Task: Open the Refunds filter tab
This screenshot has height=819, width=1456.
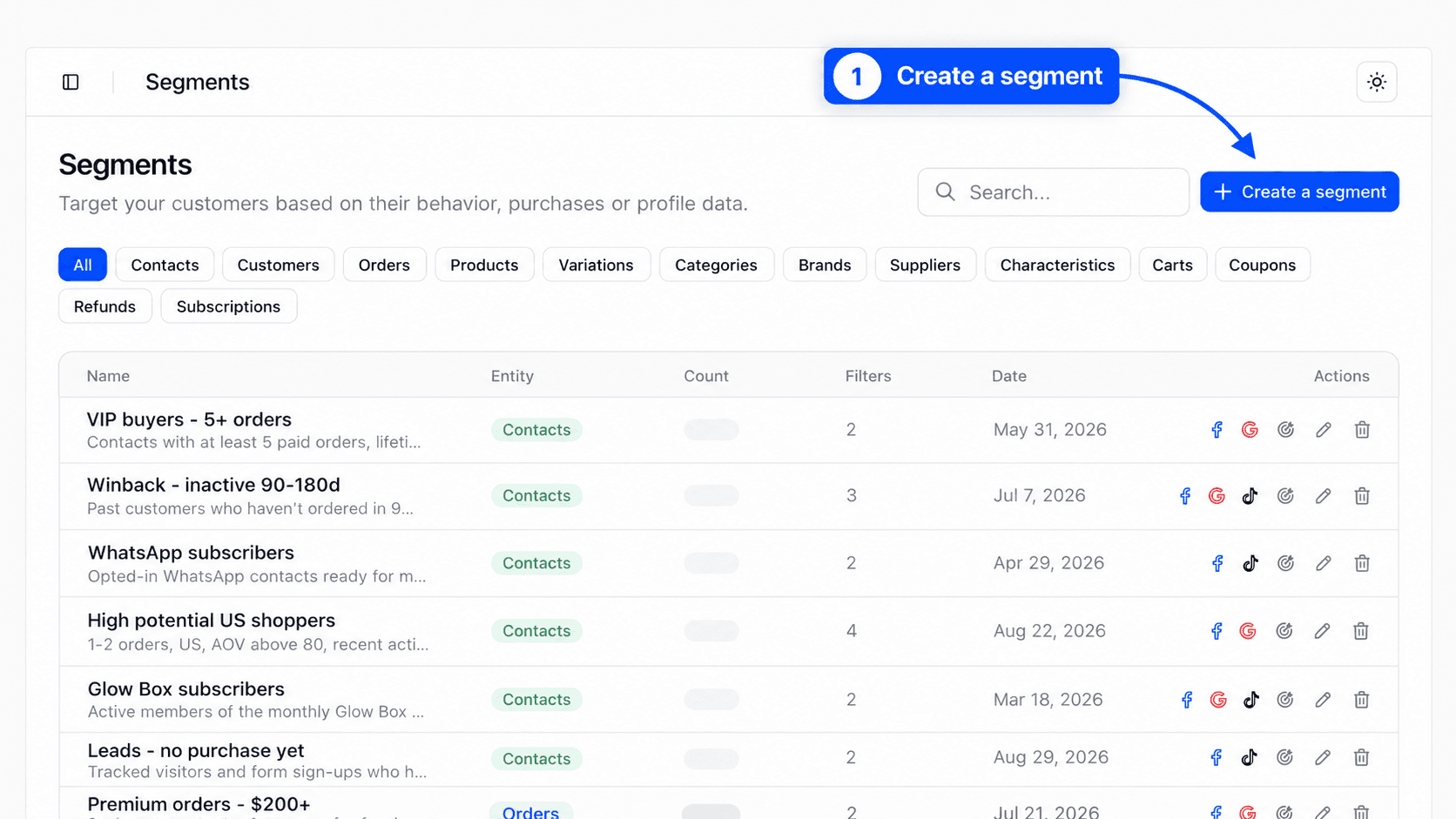Action: [x=104, y=306]
